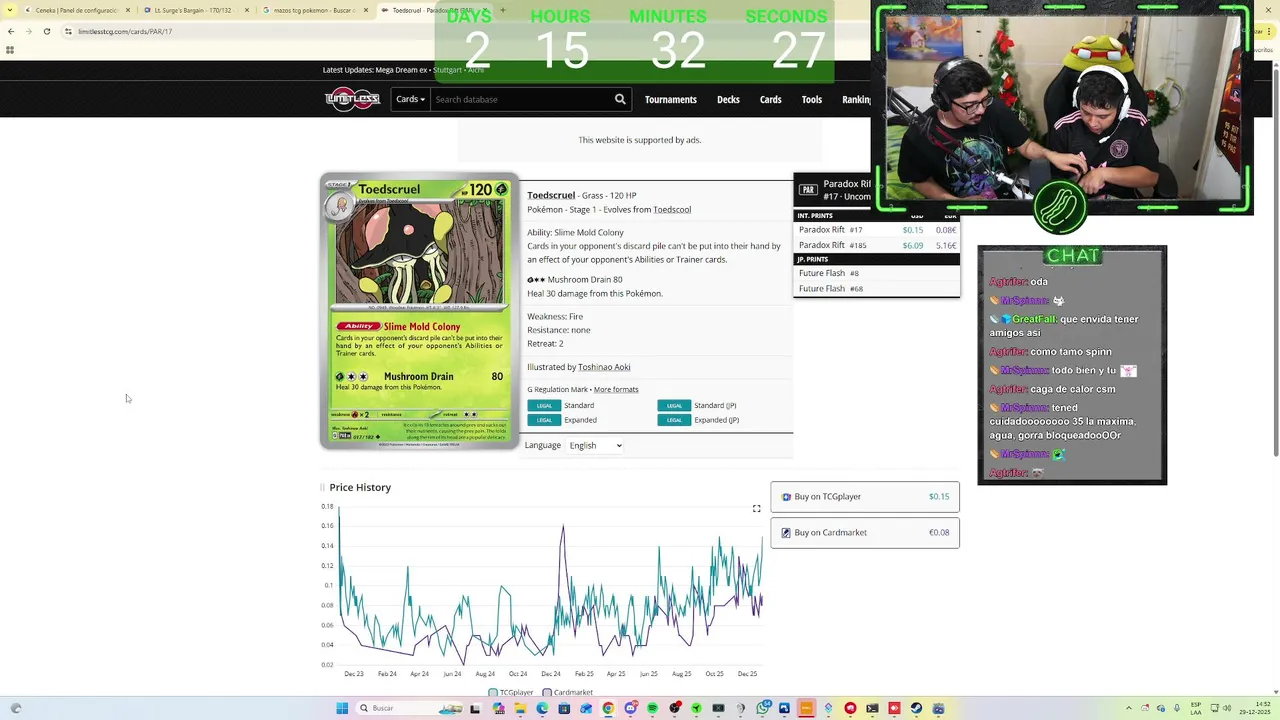Open the Toedscool evolves-from link
The image size is (1280, 720).
[672, 209]
